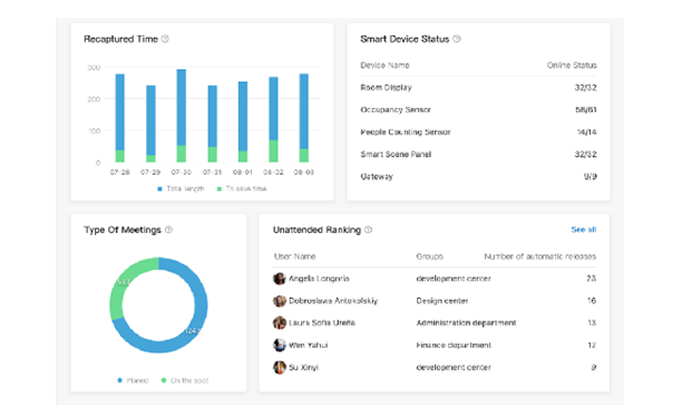Toggle the Planned legend dot
This screenshot has height=420, width=700.
coord(120,380)
